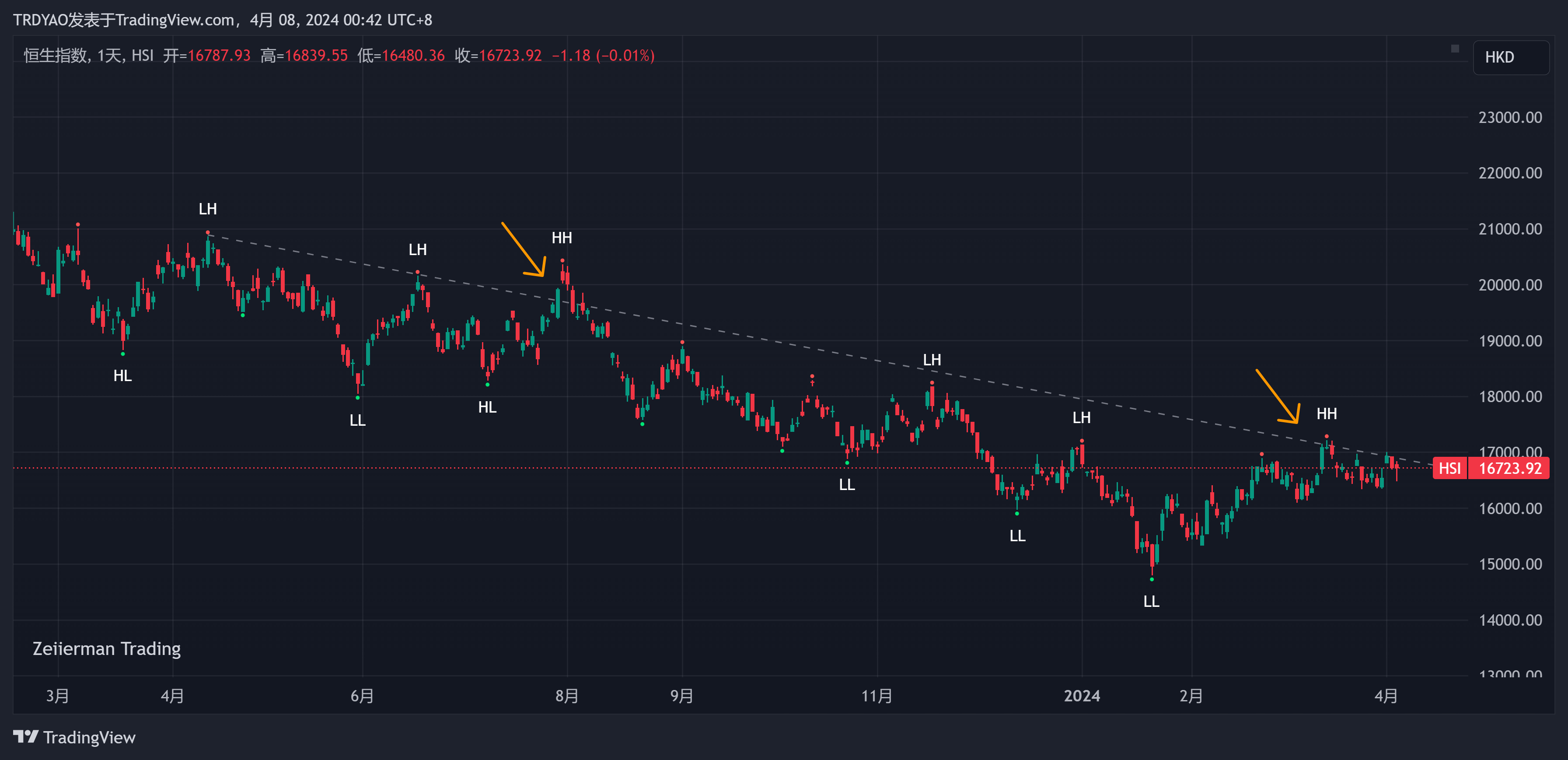Click the TradingView text link at bottom
Image resolution: width=1568 pixels, height=760 pixels.
point(89,738)
